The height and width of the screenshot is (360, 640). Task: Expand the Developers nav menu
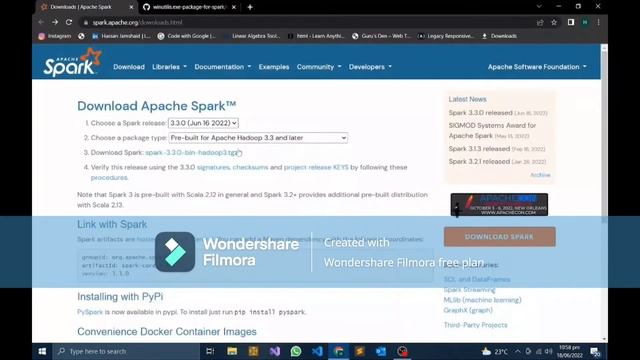tap(370, 67)
